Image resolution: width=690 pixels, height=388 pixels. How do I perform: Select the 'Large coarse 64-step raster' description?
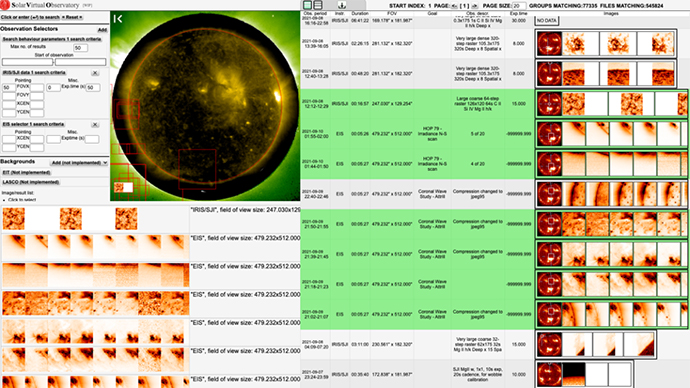pyautogui.click(x=478, y=104)
